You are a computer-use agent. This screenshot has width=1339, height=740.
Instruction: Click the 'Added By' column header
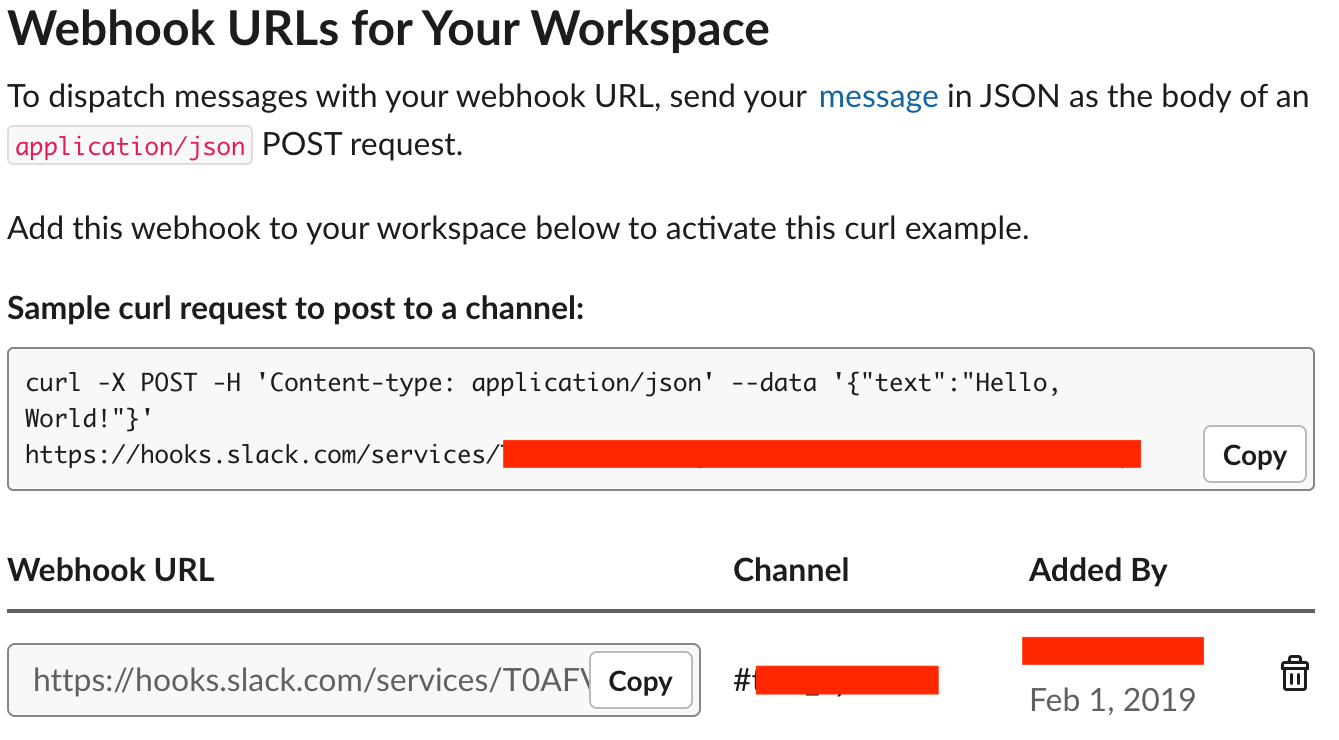[x=1098, y=570]
